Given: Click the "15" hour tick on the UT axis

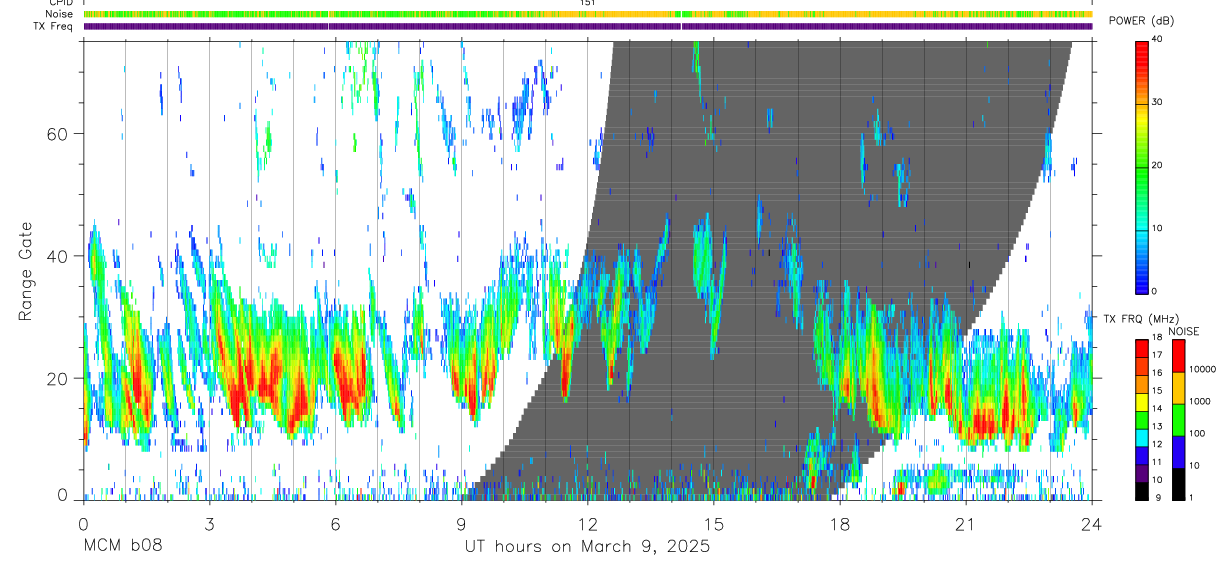Looking at the screenshot, I should coord(713,523).
